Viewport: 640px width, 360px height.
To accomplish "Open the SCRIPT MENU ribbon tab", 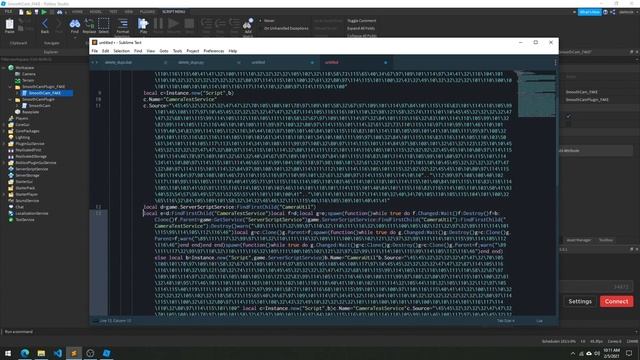I will (173, 12).
